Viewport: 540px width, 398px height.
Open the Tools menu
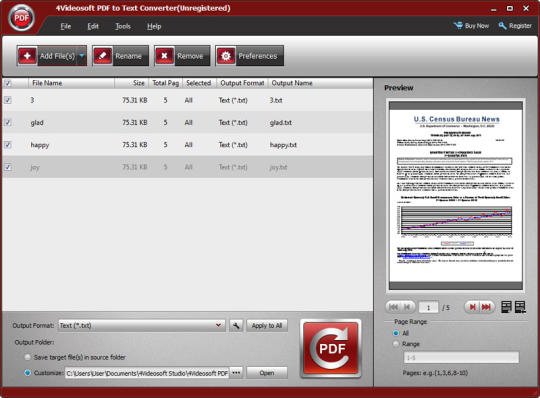point(123,27)
